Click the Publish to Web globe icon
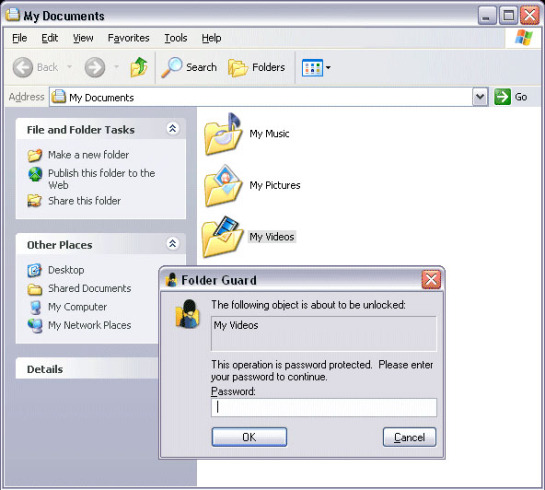This screenshot has width=545, height=490. pos(35,174)
